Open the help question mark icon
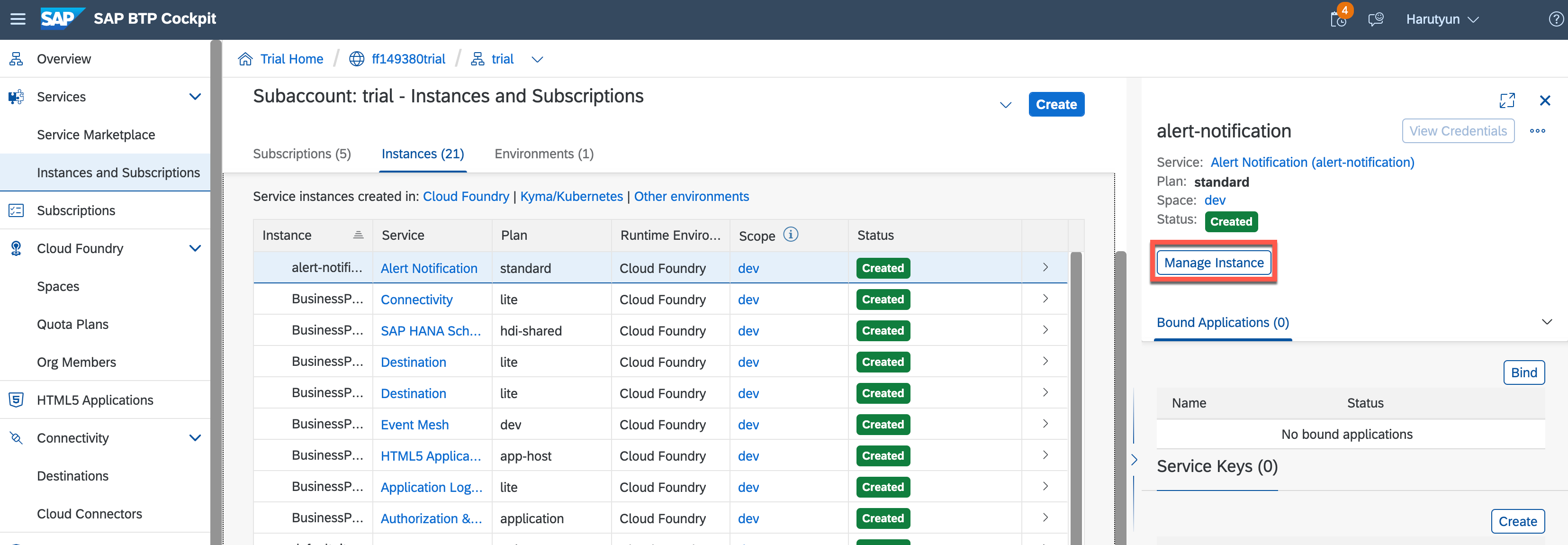The width and height of the screenshot is (1568, 545). click(1556, 19)
